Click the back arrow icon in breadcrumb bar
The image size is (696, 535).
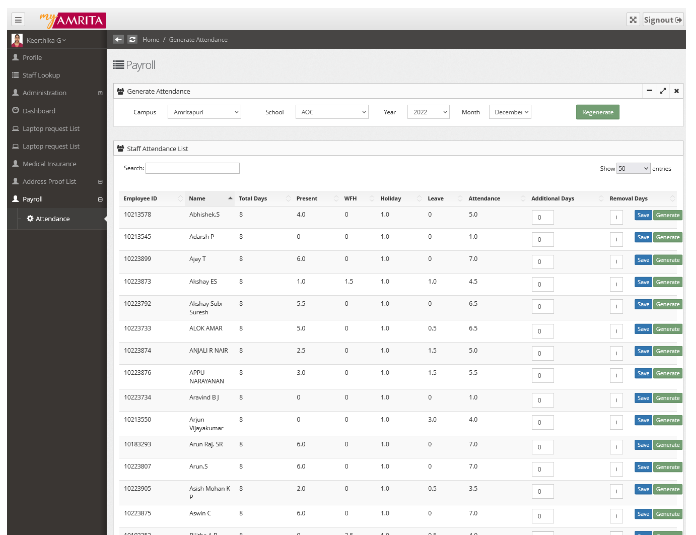(118, 39)
